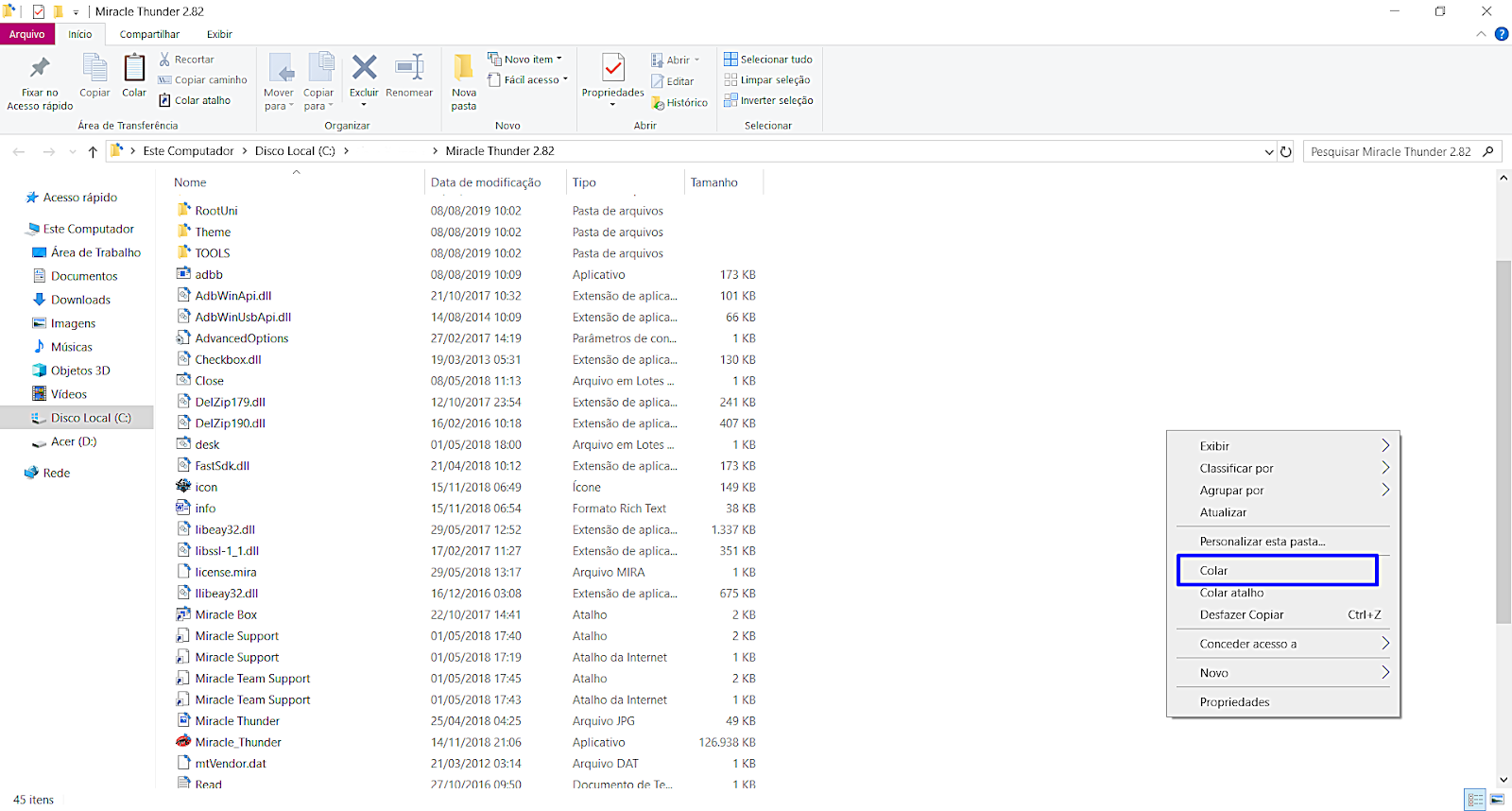Click the Pesquisar Miracle Thunder search field
Image resolution: width=1512 pixels, height=811 pixels.
coord(1391,151)
